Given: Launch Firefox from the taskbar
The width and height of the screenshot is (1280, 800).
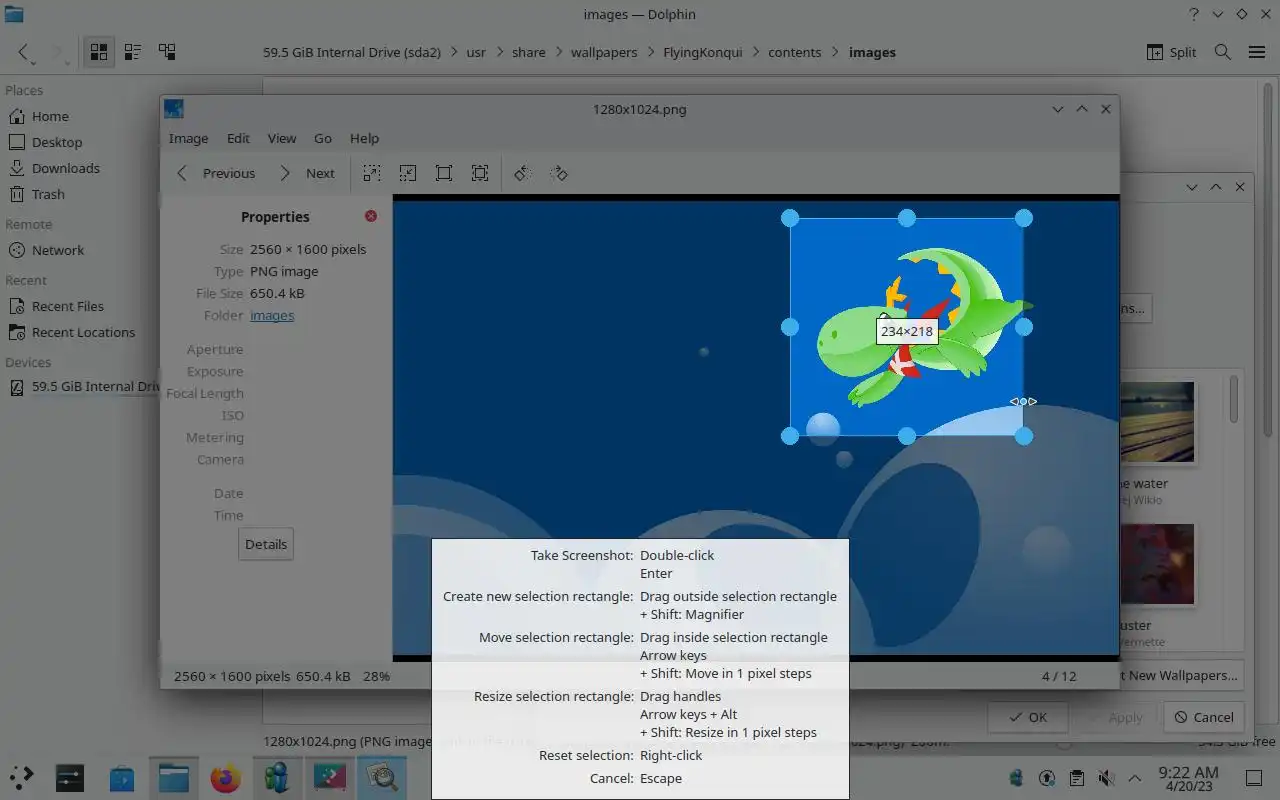Looking at the screenshot, I should (226, 777).
